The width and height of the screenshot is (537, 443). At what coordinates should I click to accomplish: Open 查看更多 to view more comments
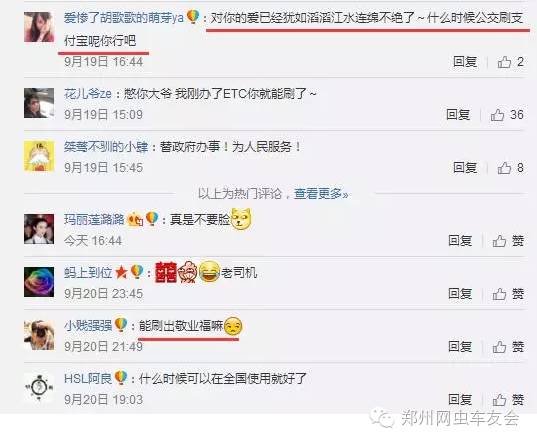click(x=321, y=194)
